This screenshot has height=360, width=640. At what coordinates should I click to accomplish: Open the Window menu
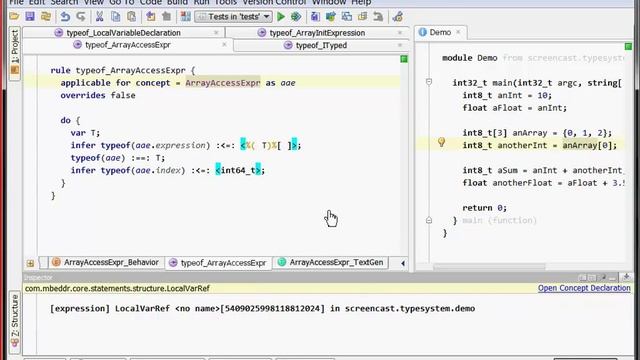pos(329,2)
